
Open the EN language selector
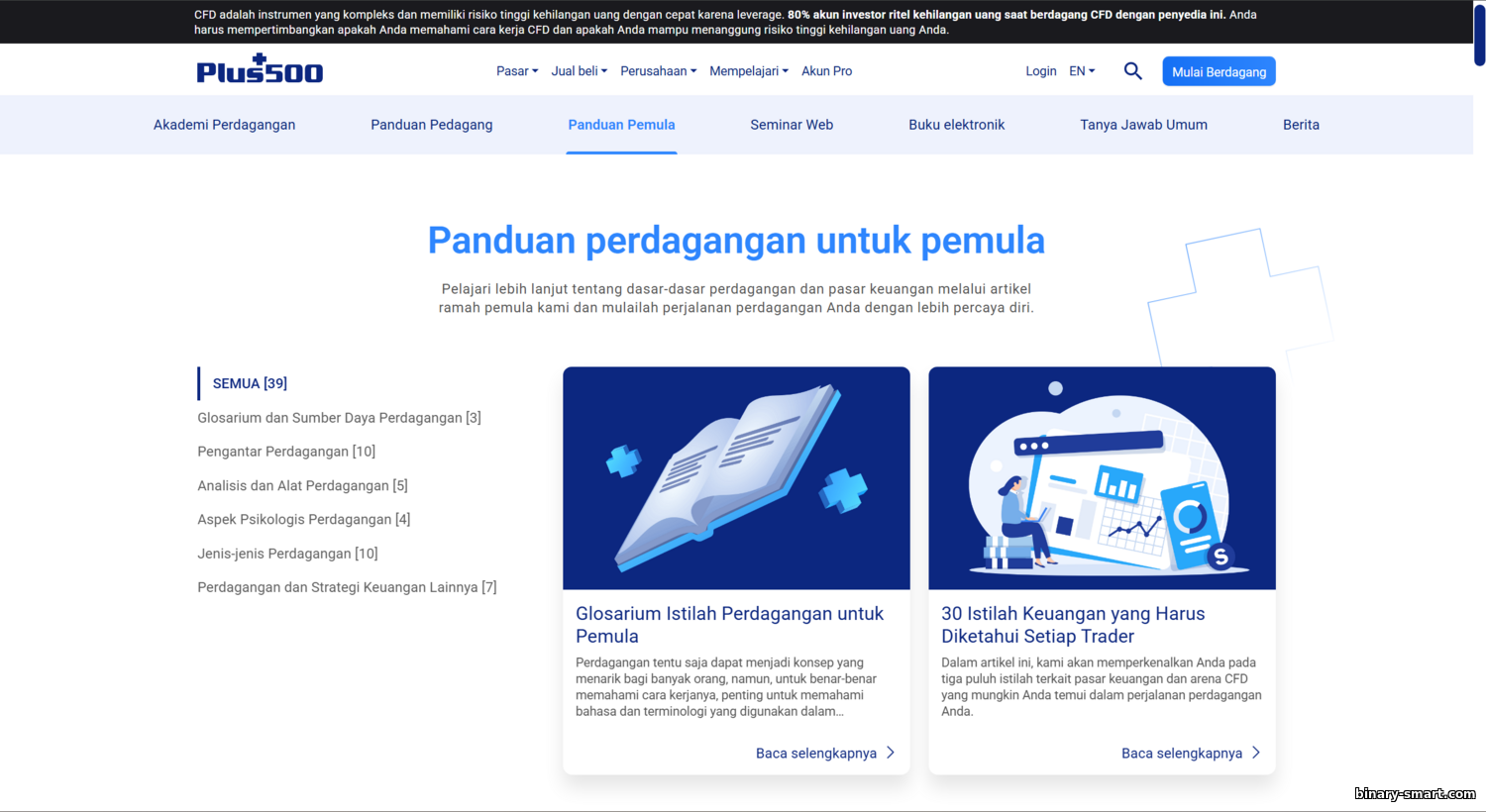click(x=1082, y=71)
